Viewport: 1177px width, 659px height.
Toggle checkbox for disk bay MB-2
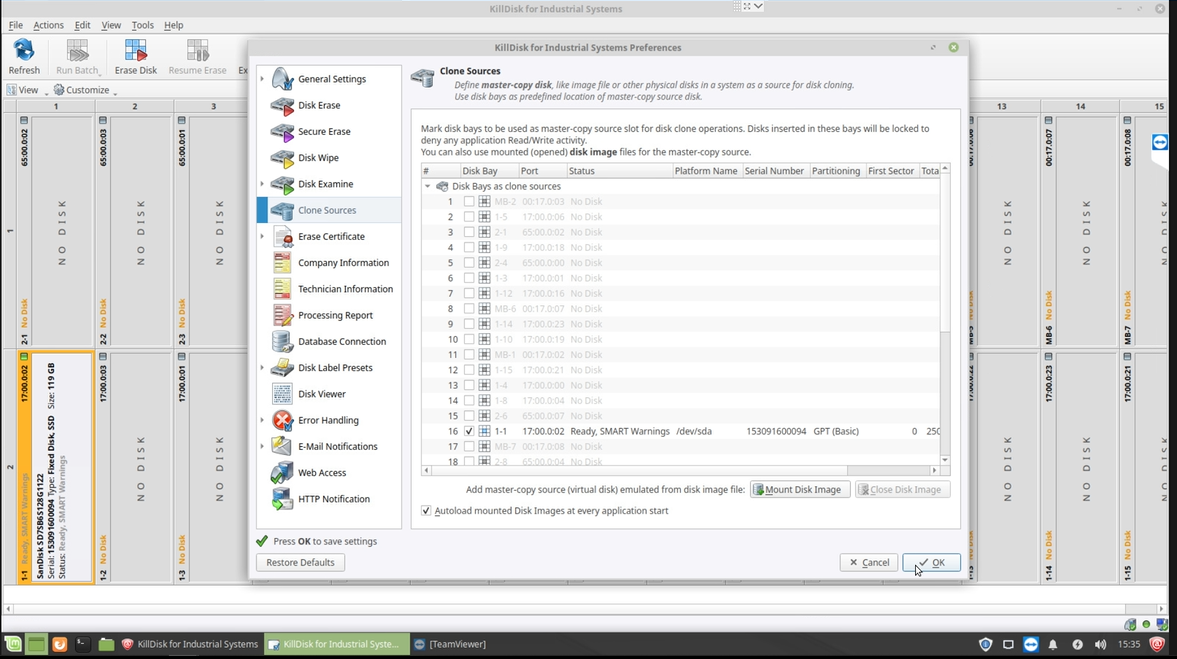coord(469,201)
